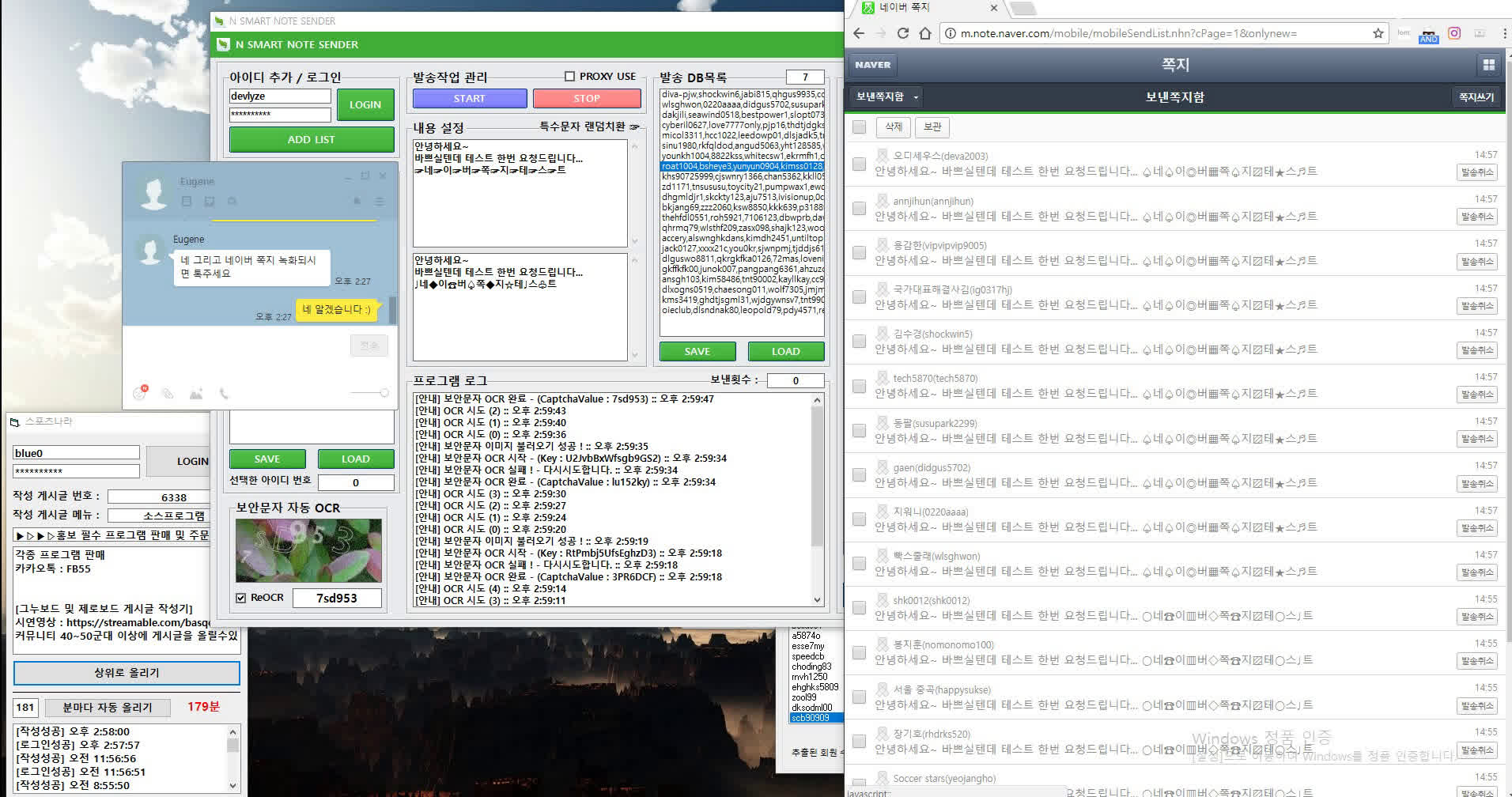Enable the PROXY USE checkbox
The height and width of the screenshot is (797, 1512).
pyautogui.click(x=569, y=76)
